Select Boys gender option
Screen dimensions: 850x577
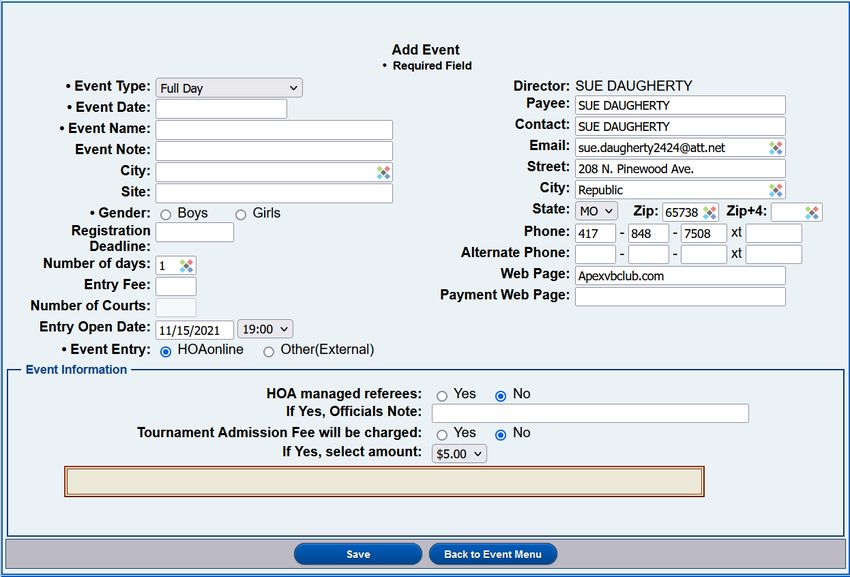pos(166,214)
